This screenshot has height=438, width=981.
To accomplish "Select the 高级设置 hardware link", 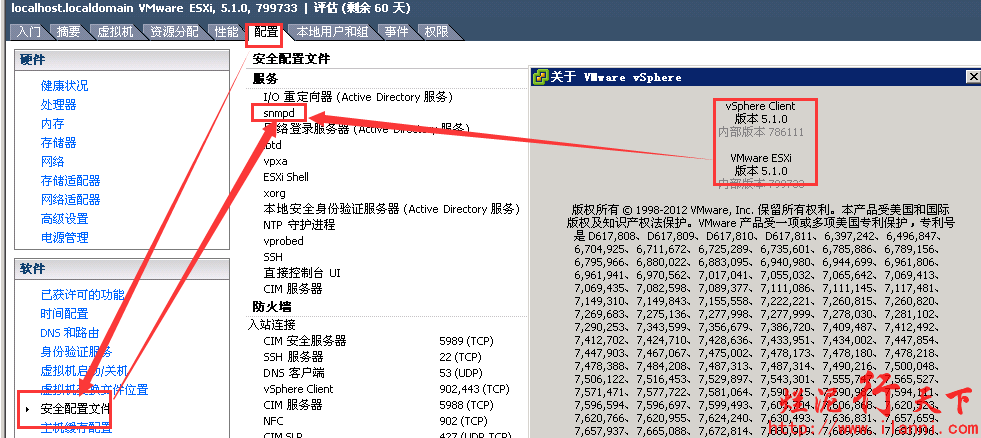I will click(x=64, y=219).
